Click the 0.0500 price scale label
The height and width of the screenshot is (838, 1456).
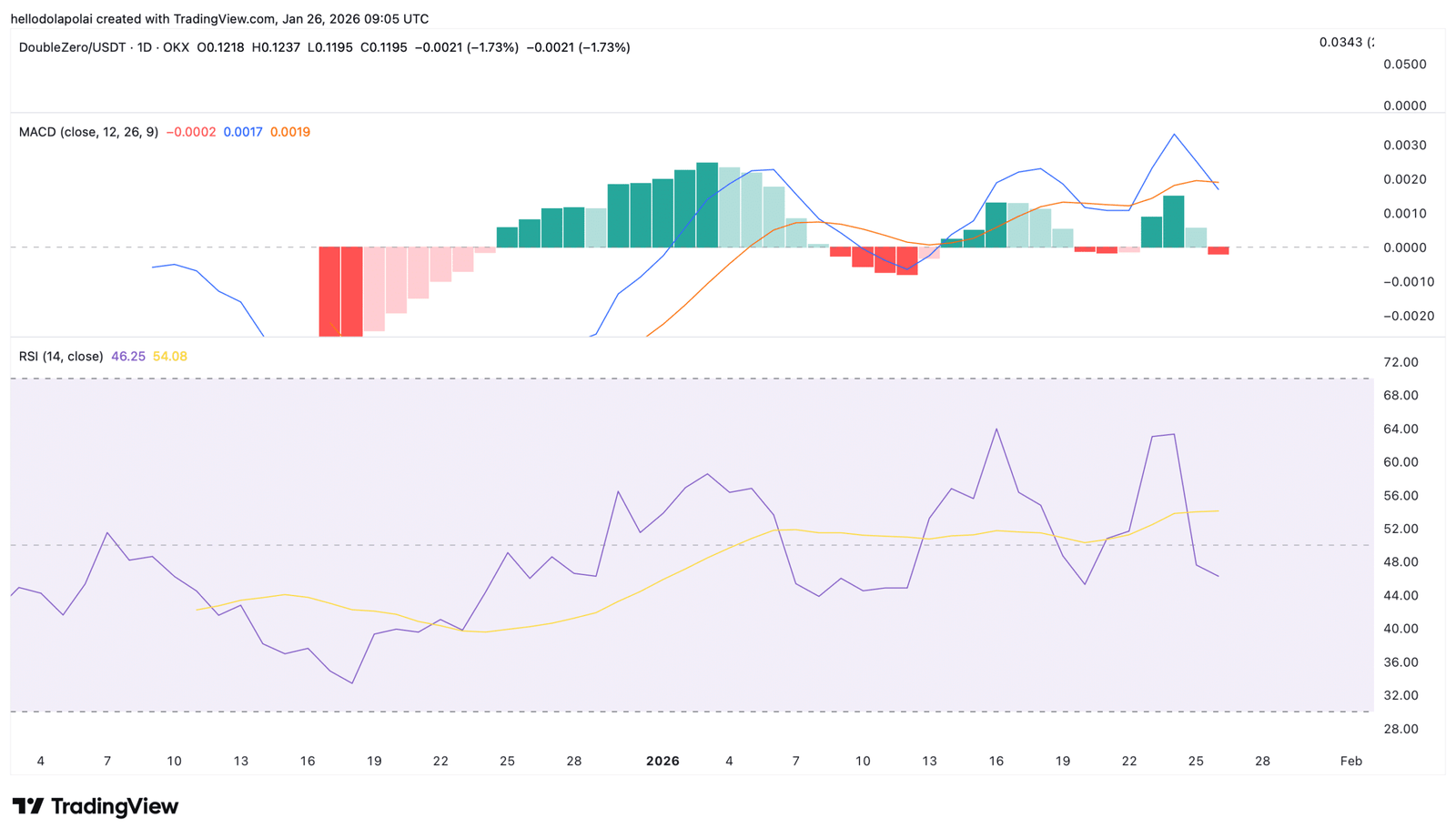(1404, 65)
